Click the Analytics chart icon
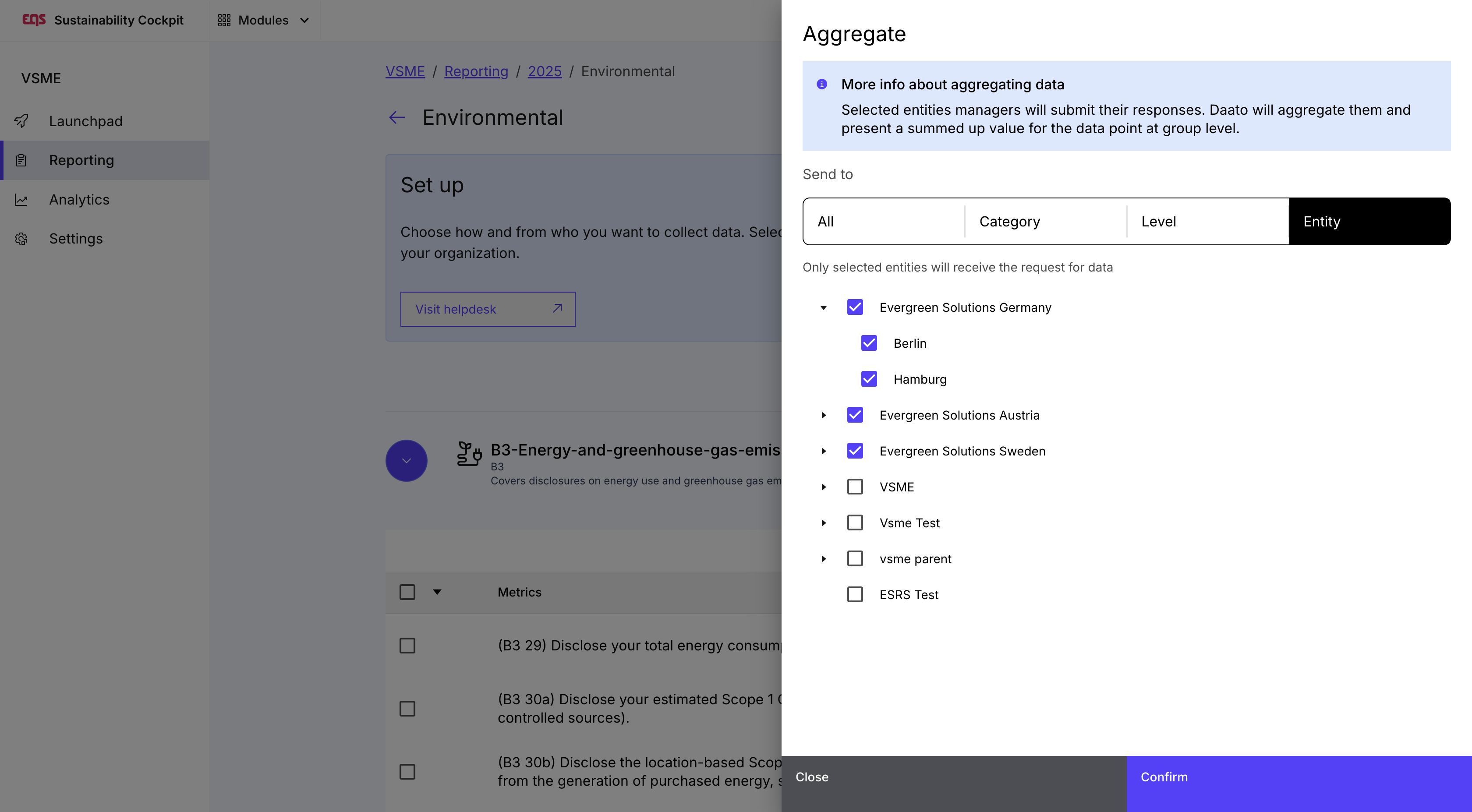1472x812 pixels. click(21, 200)
